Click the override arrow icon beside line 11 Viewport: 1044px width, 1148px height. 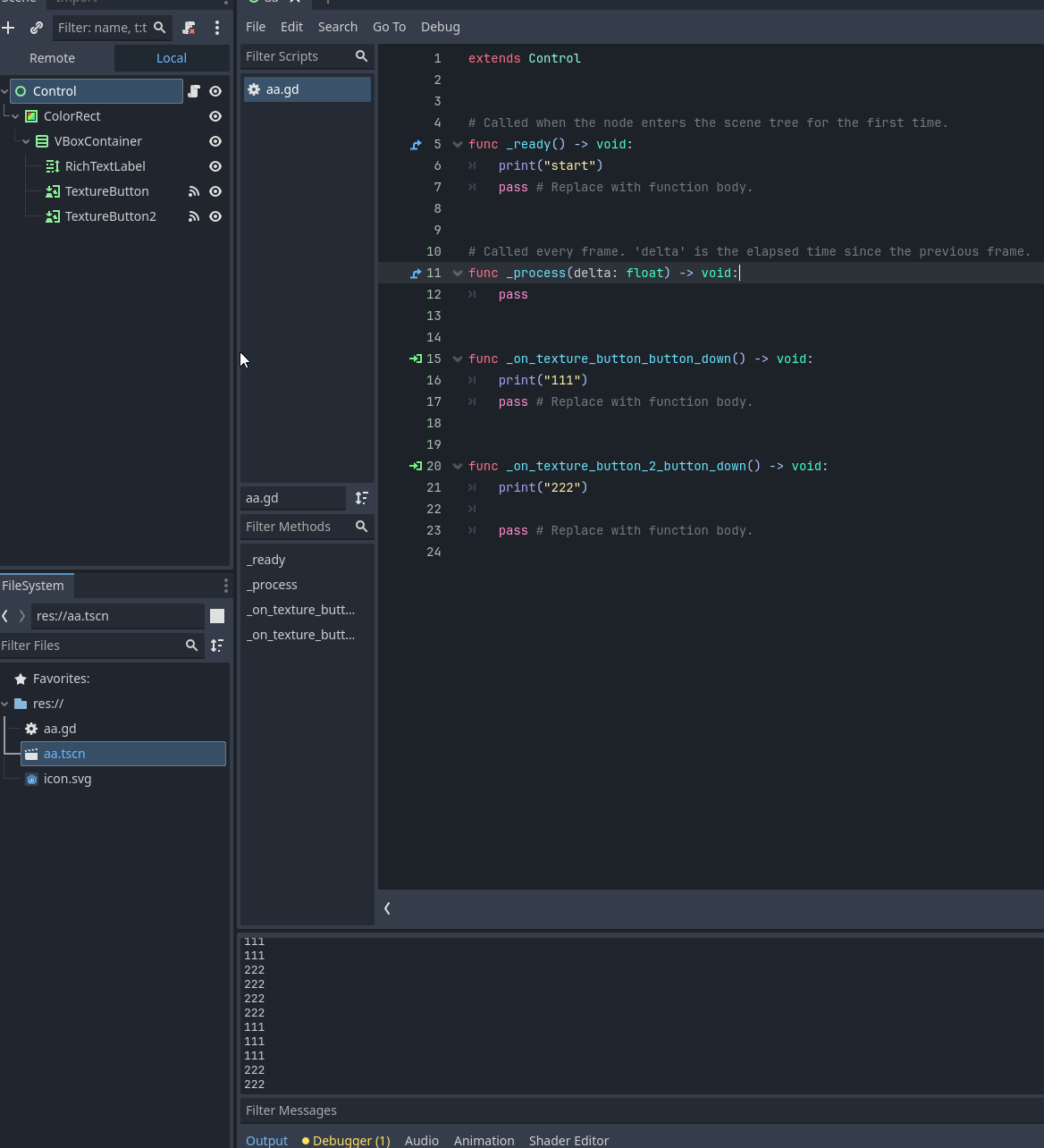click(416, 273)
